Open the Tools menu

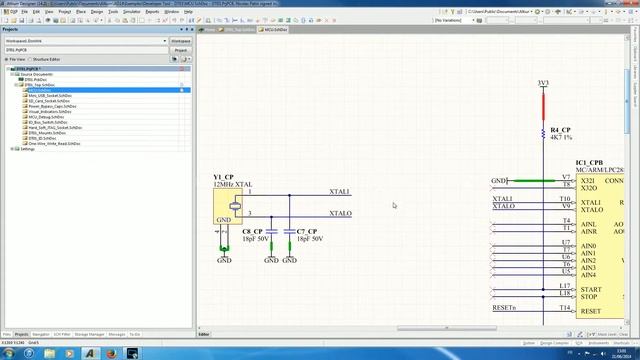pos(113,12)
